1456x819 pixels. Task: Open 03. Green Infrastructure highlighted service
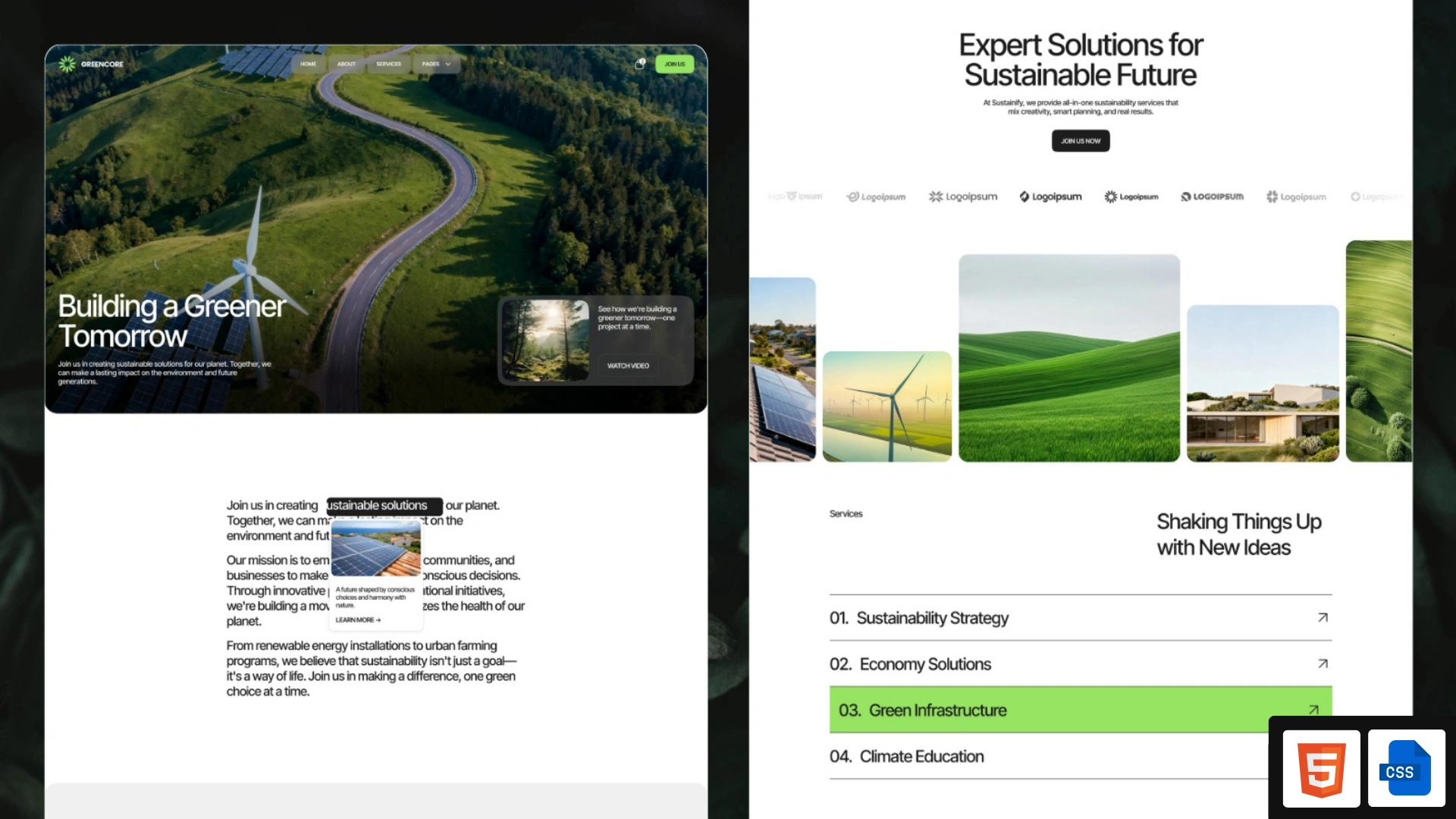tap(1081, 710)
